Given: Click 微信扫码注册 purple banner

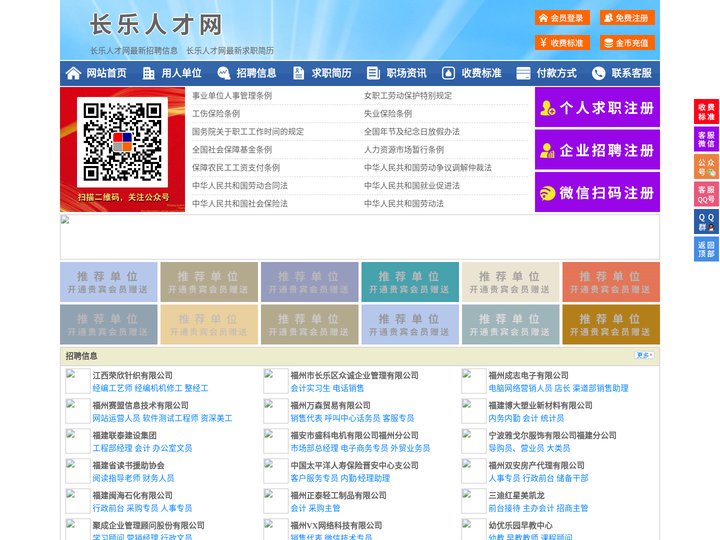Looking at the screenshot, I should click(597, 192).
